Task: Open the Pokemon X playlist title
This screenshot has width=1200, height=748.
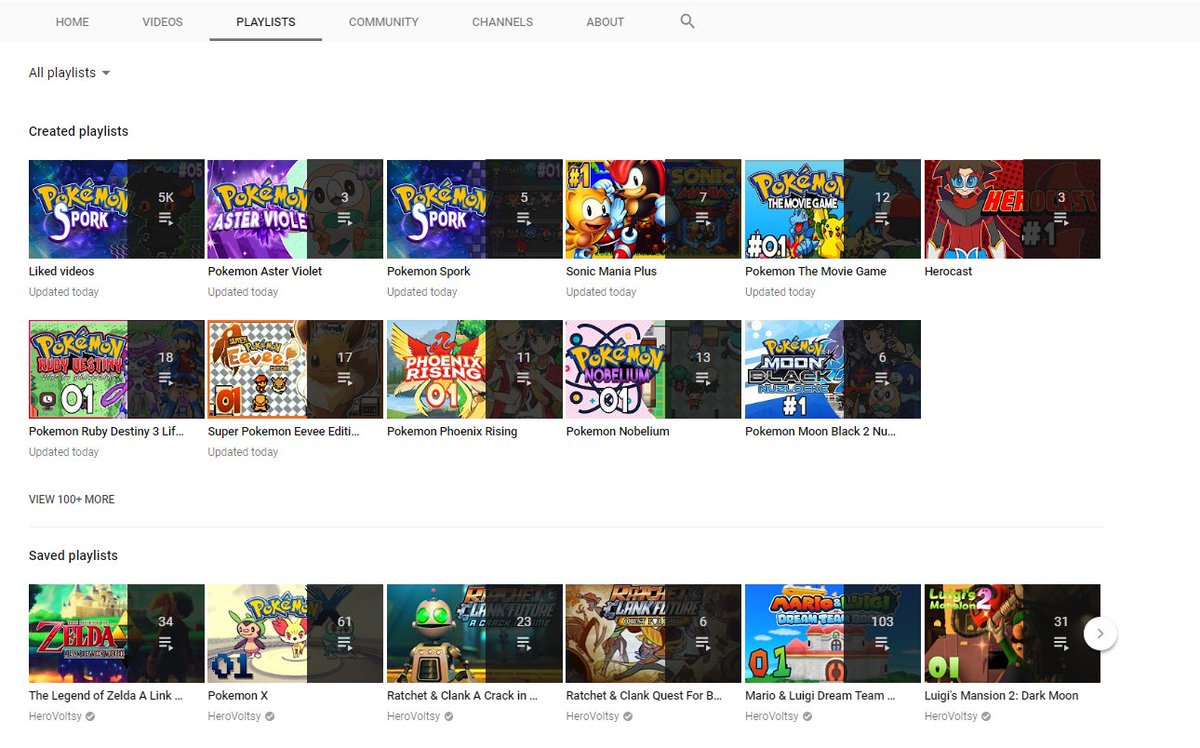Action: [x=238, y=695]
